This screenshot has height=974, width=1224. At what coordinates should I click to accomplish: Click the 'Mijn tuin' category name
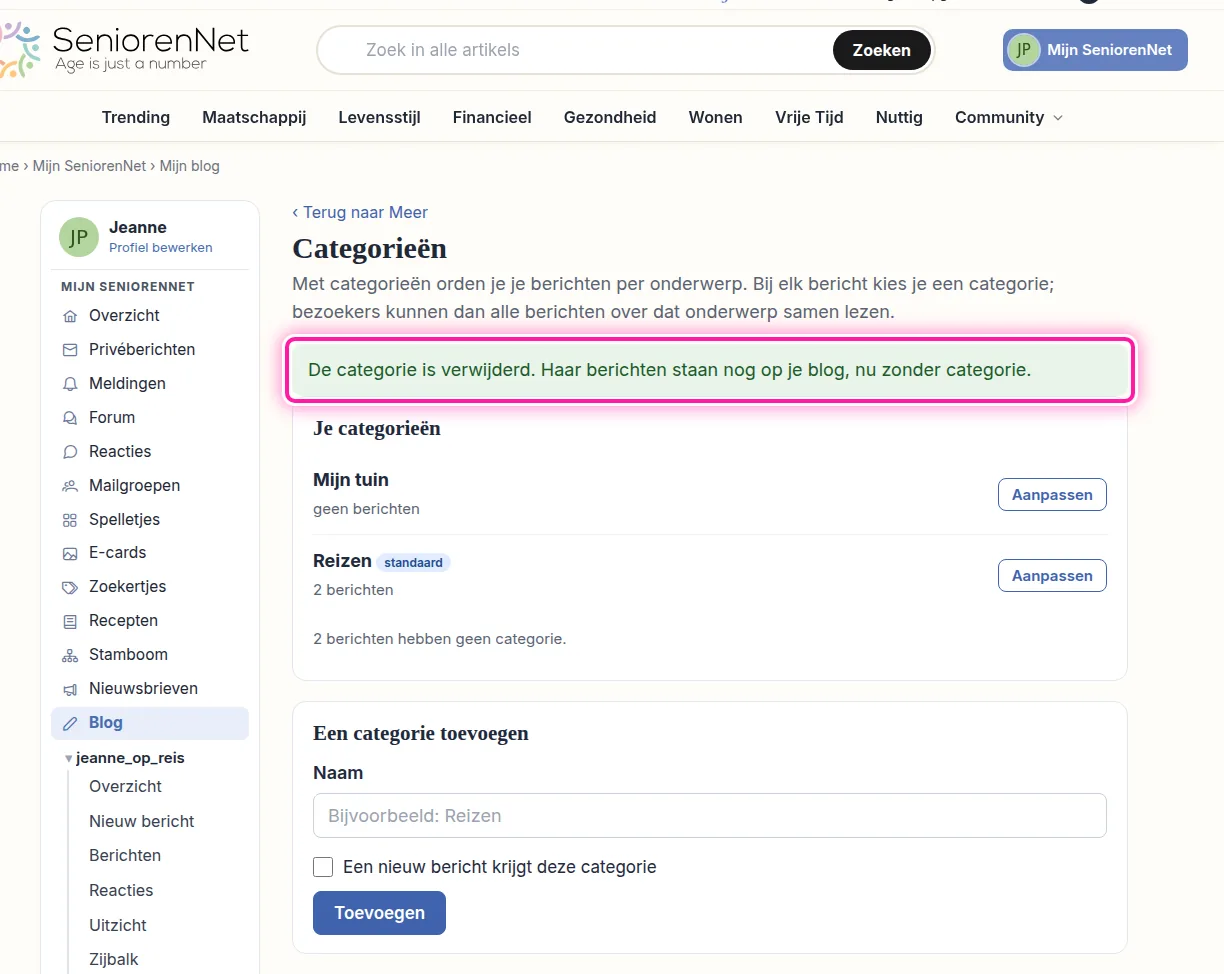click(351, 480)
